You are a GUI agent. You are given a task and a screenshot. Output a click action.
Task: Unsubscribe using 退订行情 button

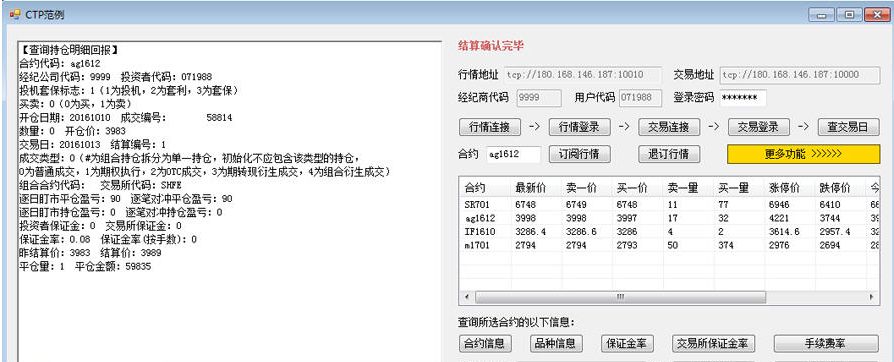[669, 154]
